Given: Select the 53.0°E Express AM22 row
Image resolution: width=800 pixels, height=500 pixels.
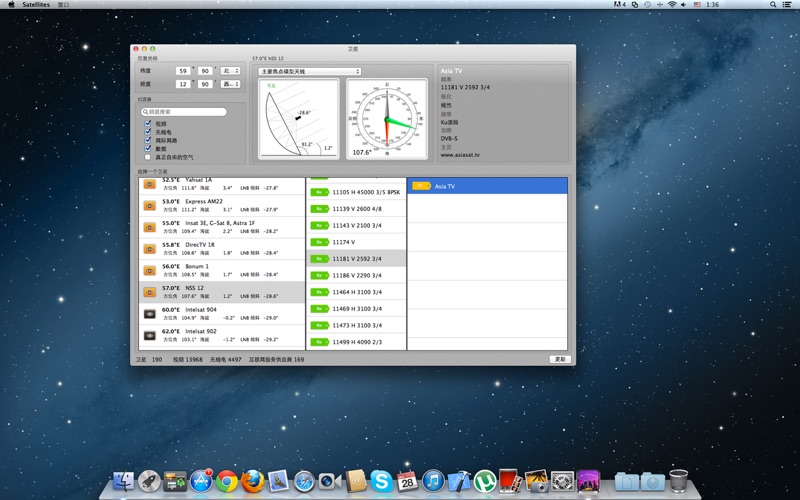Looking at the screenshot, I should [222, 206].
